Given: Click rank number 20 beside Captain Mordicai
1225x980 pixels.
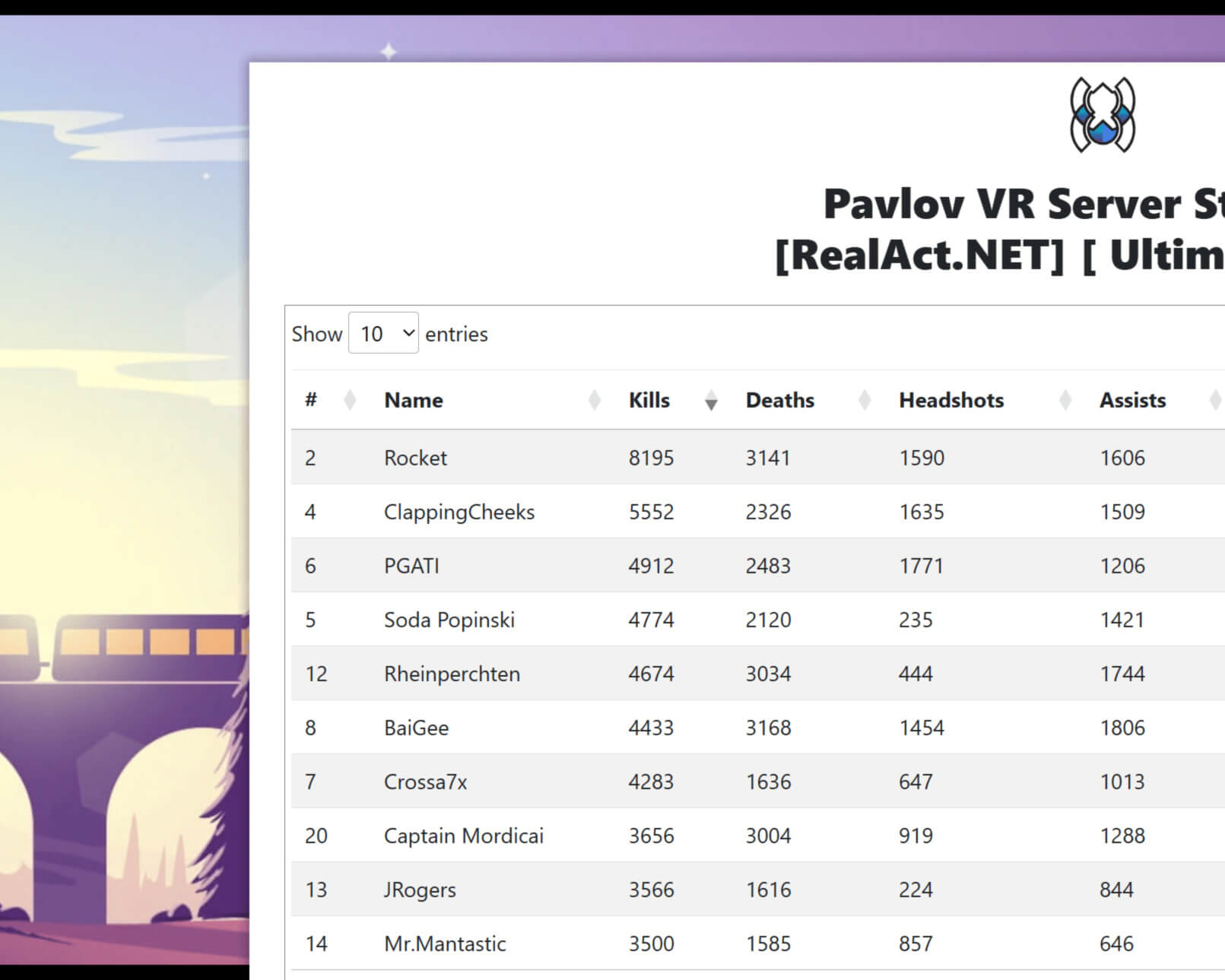Looking at the screenshot, I should (x=316, y=836).
